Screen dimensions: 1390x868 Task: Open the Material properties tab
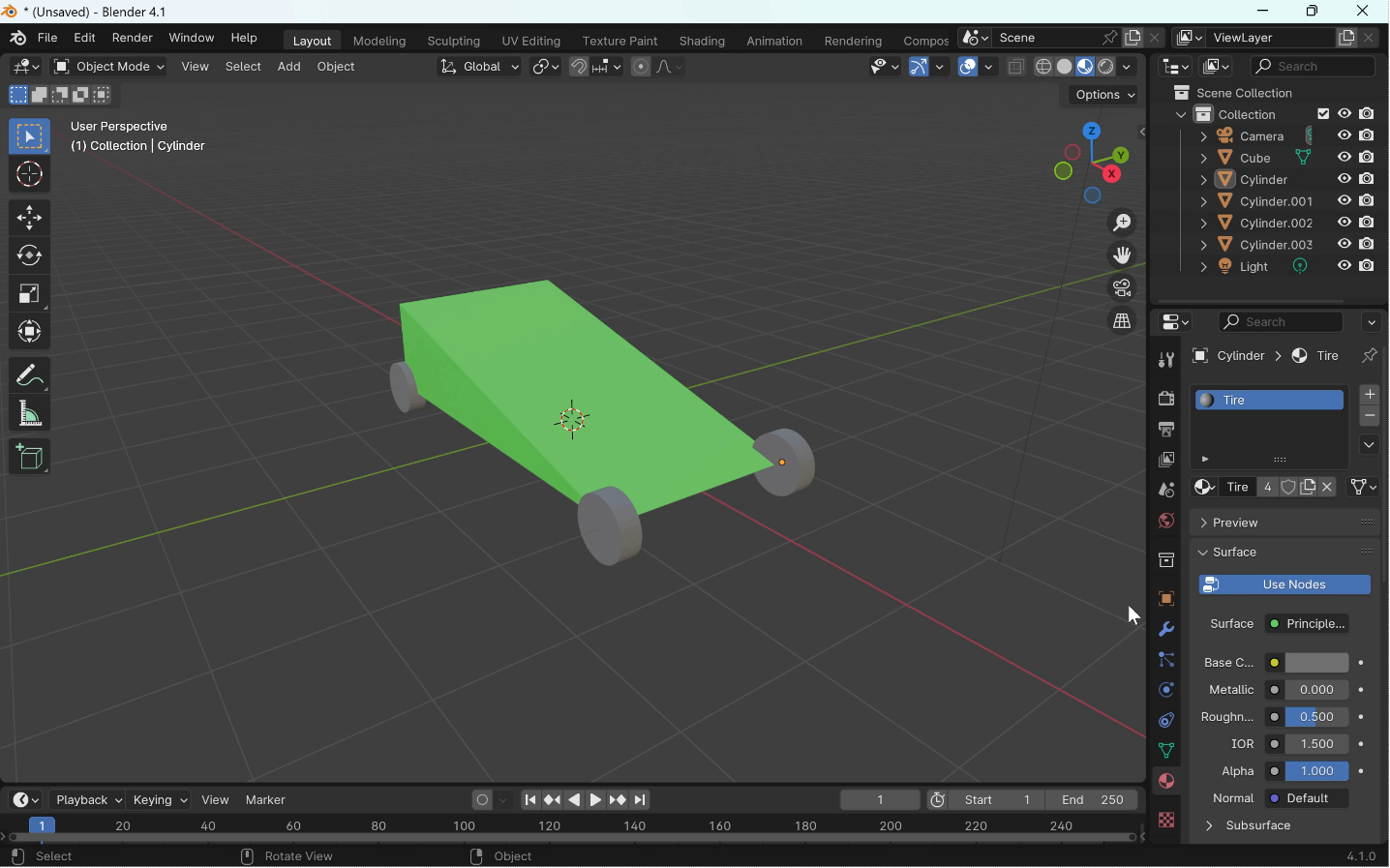point(1166,782)
